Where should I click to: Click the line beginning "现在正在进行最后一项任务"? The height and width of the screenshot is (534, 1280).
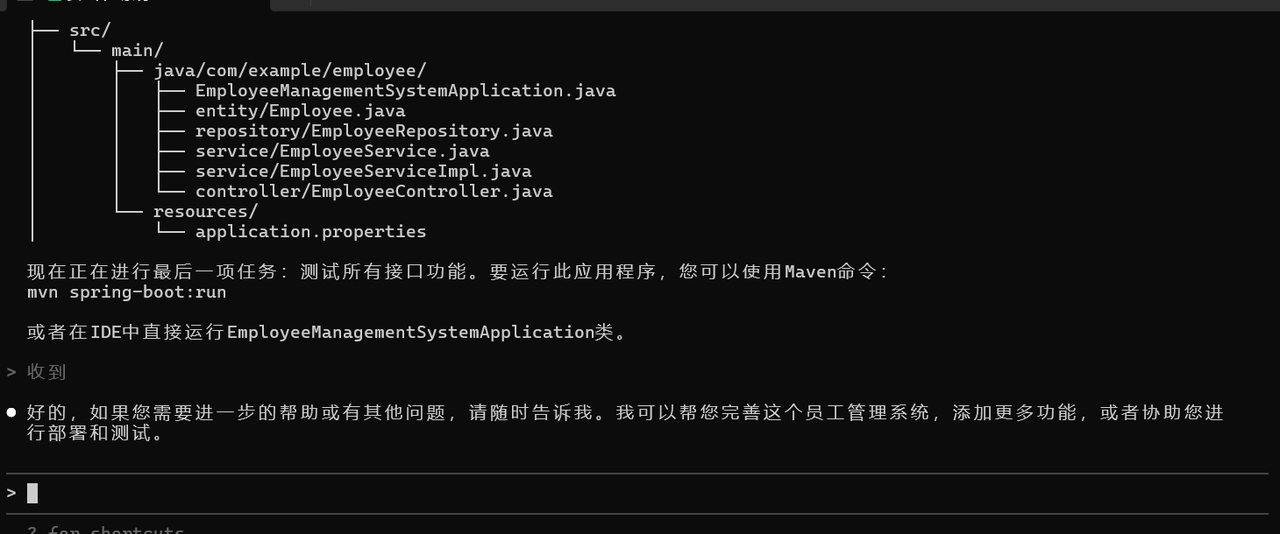458,272
